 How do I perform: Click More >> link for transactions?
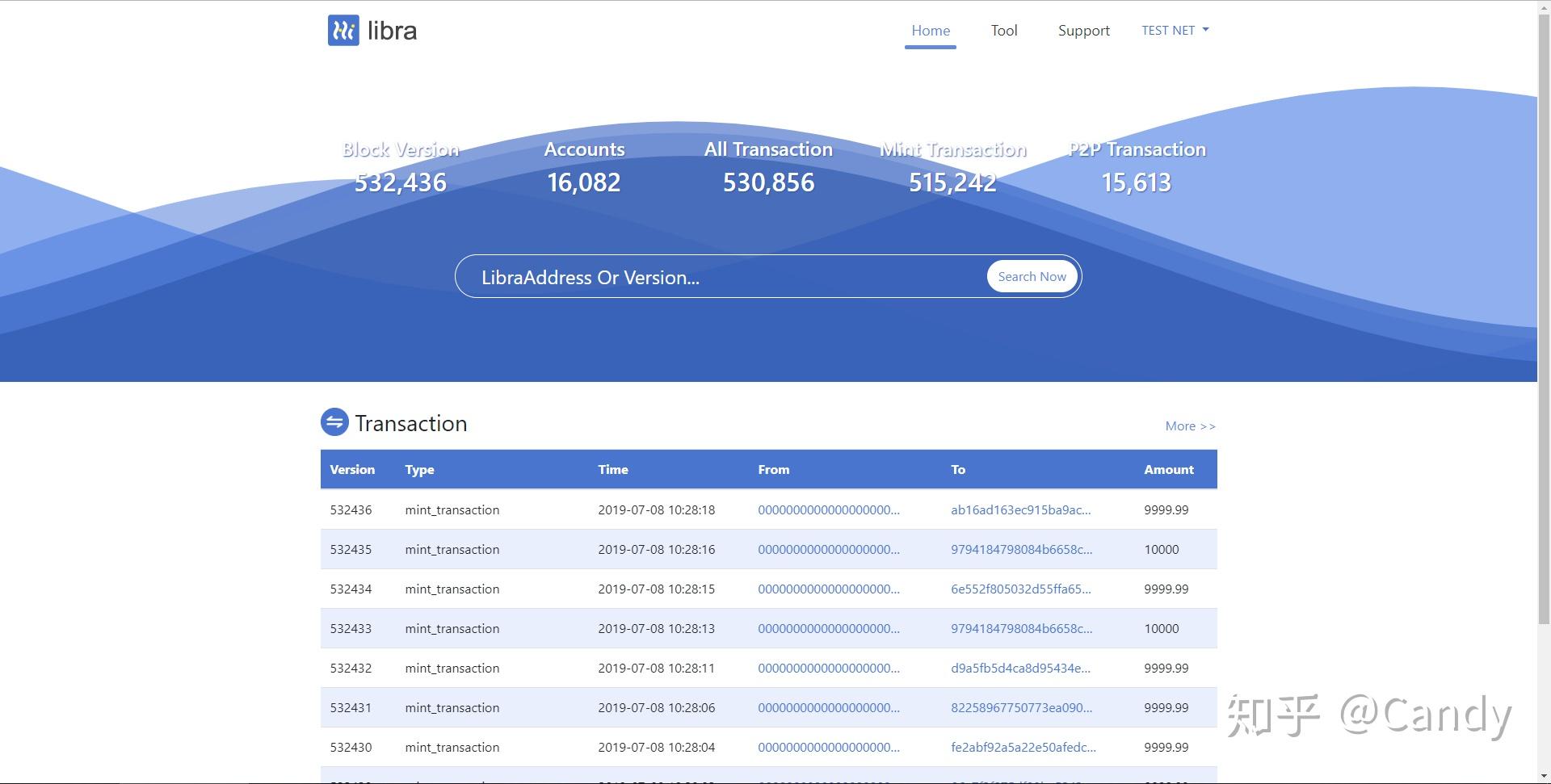1189,426
